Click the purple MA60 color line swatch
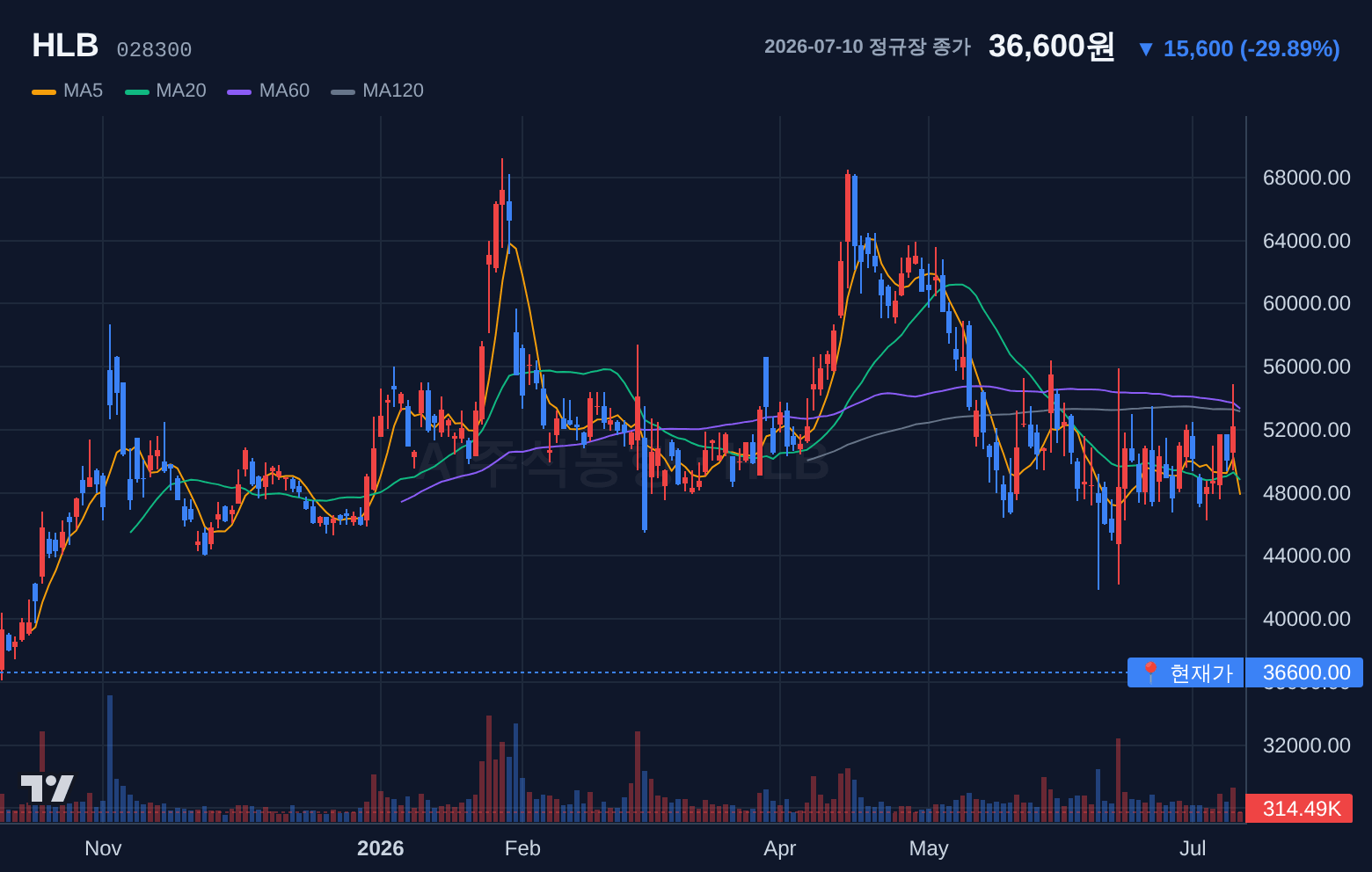The image size is (1372, 872). 239,91
